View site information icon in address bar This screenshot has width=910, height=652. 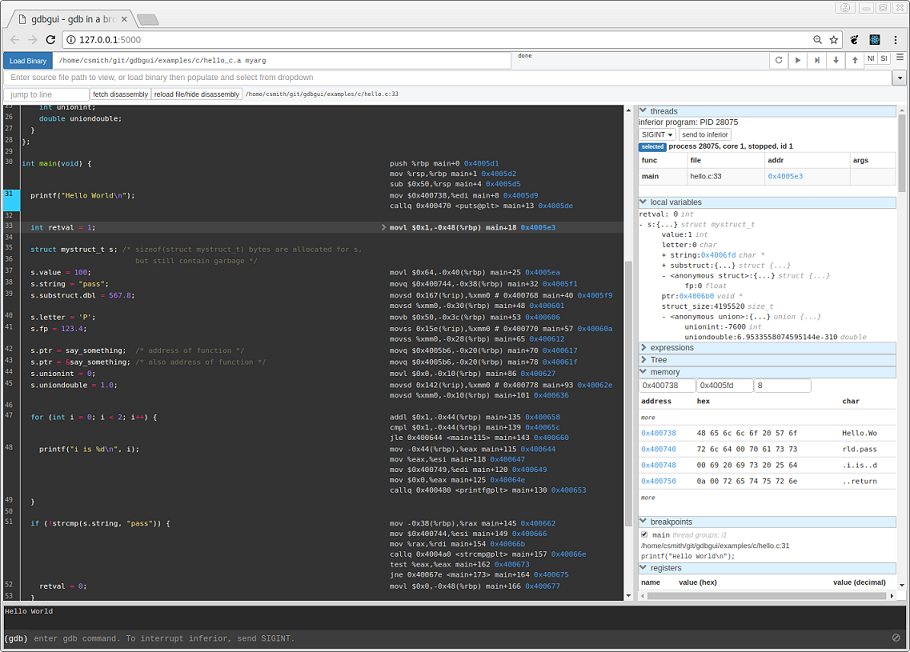(x=71, y=39)
